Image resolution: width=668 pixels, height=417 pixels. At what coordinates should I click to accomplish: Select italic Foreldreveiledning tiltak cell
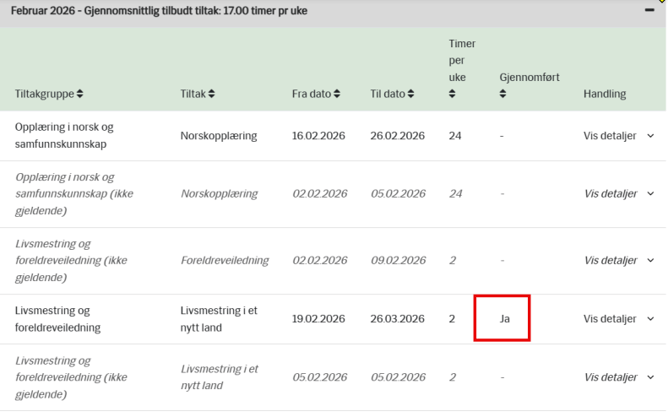click(x=224, y=261)
